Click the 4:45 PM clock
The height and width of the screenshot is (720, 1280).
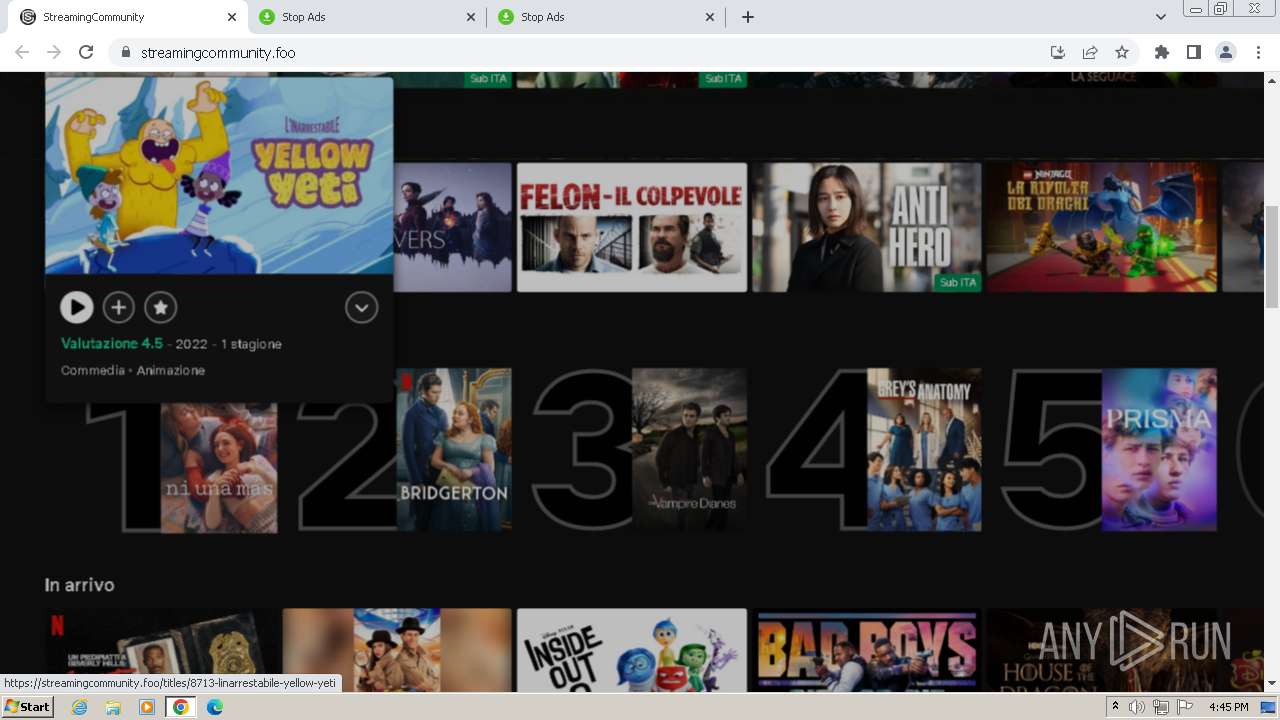(1228, 707)
